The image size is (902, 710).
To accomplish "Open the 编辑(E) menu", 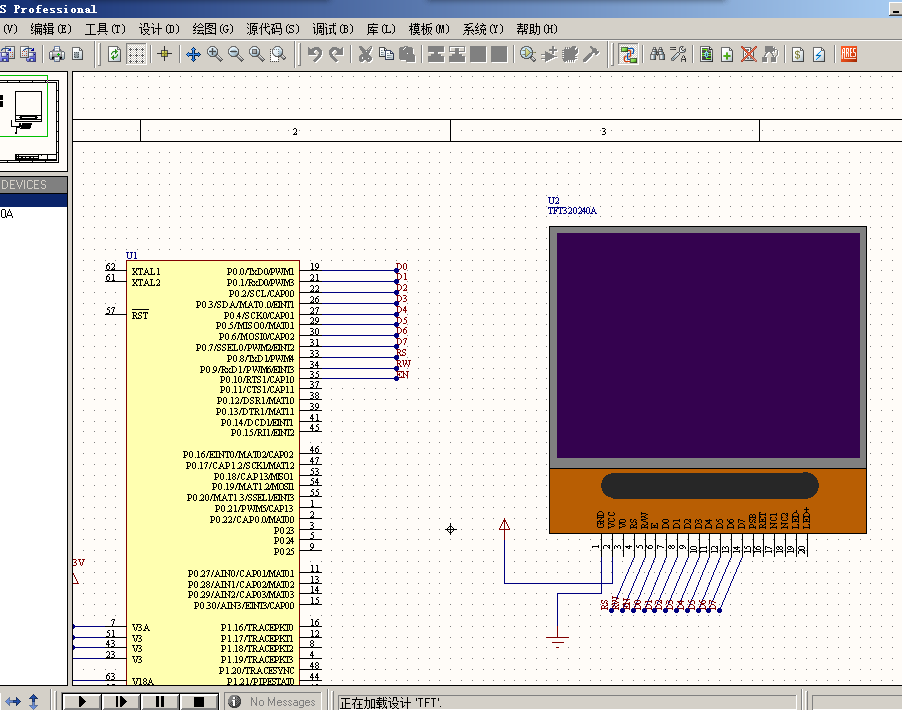I will click(51, 29).
